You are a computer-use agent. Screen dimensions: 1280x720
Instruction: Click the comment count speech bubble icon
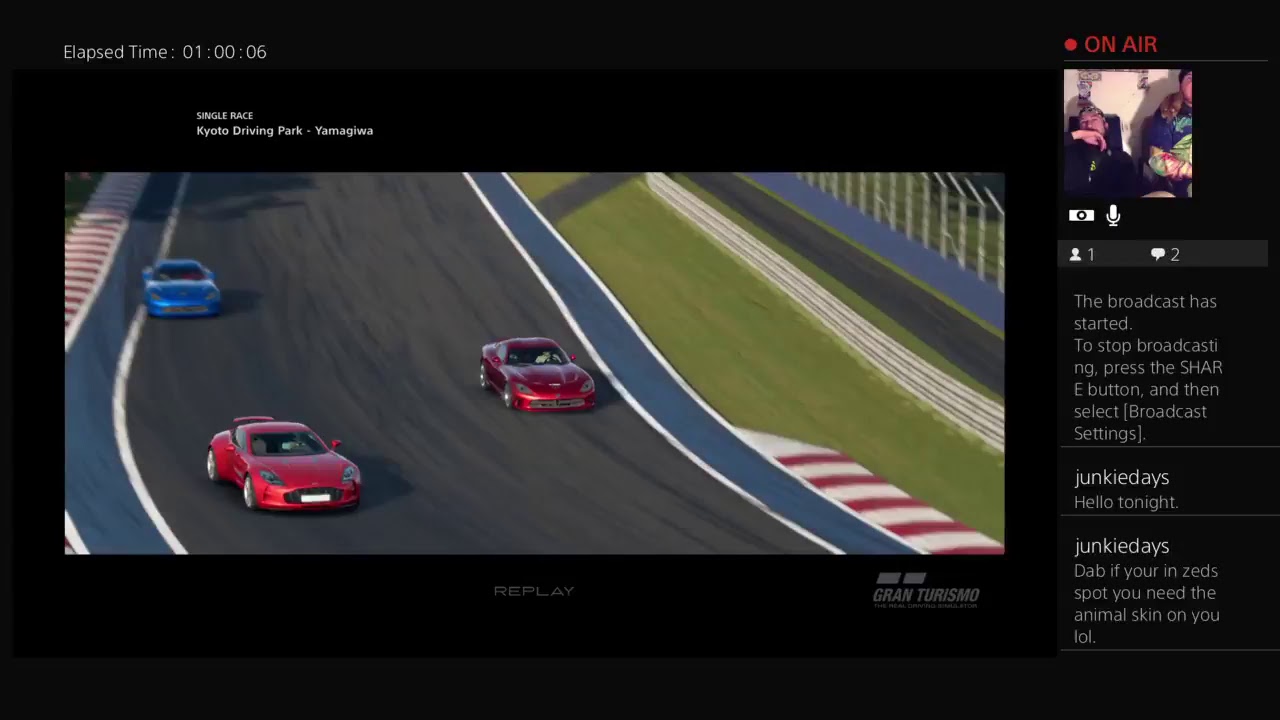coord(1158,255)
